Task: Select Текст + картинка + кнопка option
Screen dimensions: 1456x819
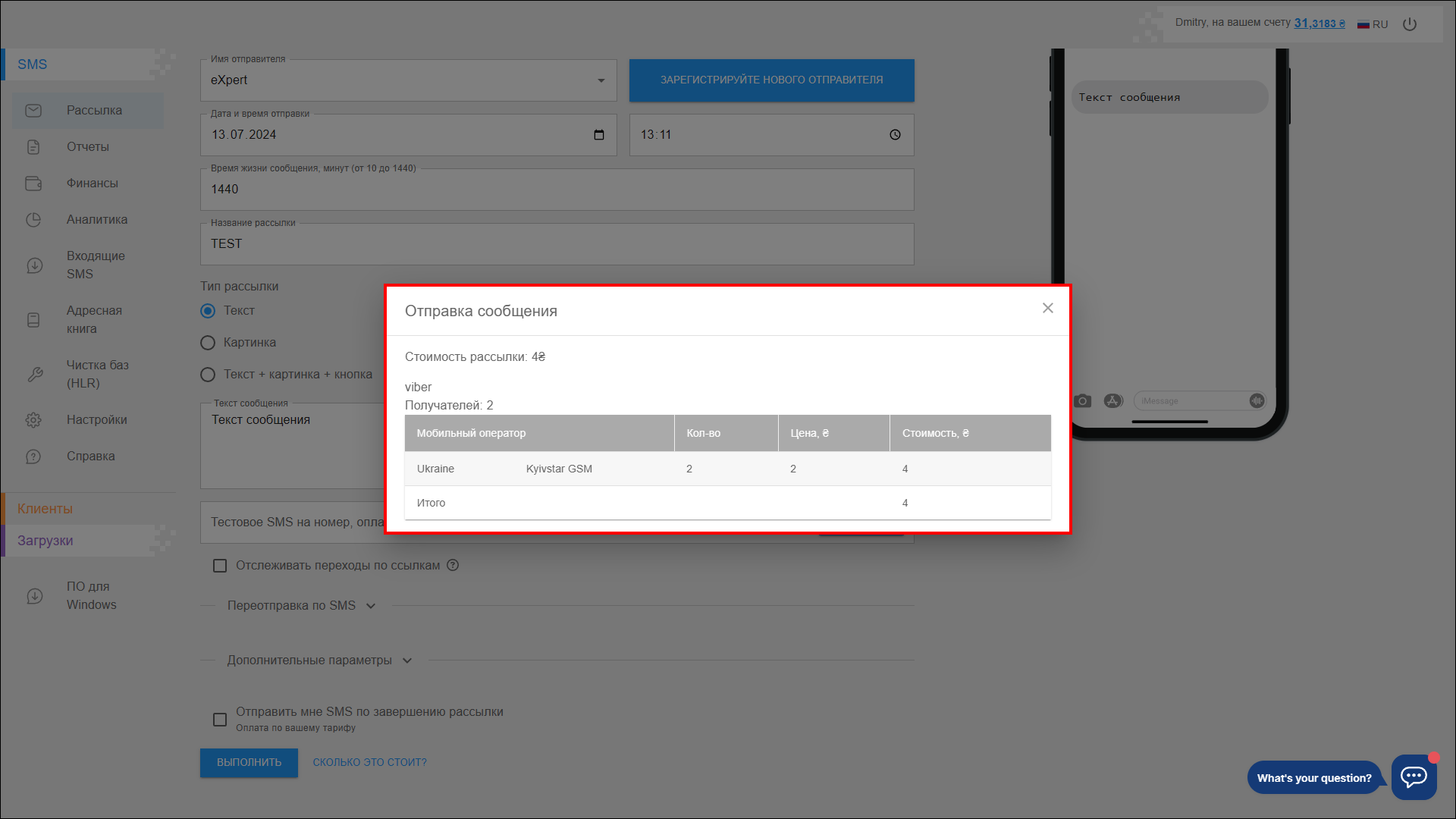Action: tap(208, 375)
